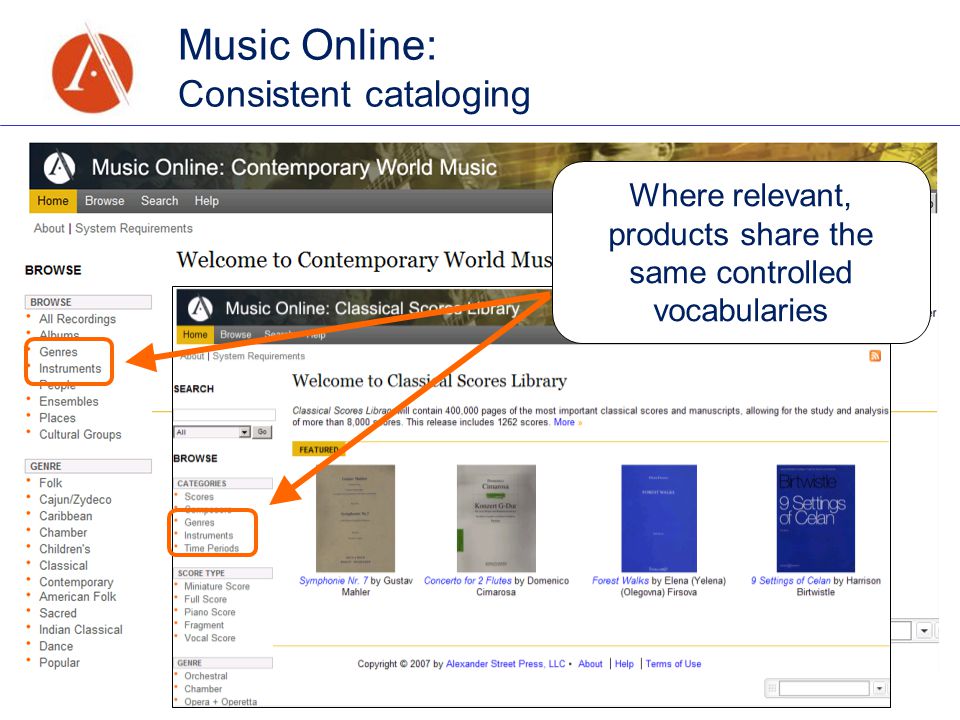Browse Genres in Classical Scores categories
This screenshot has width=960, height=720.
(x=199, y=523)
